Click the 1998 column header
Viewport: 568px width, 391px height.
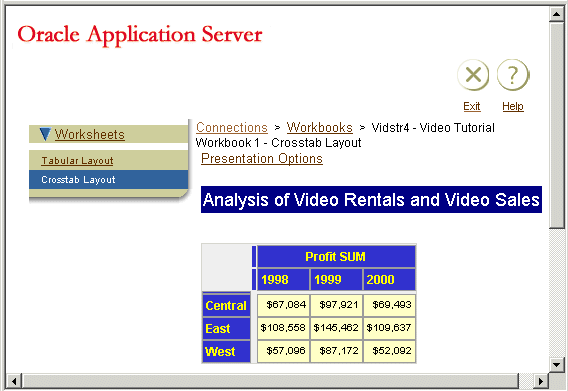tap(283, 279)
